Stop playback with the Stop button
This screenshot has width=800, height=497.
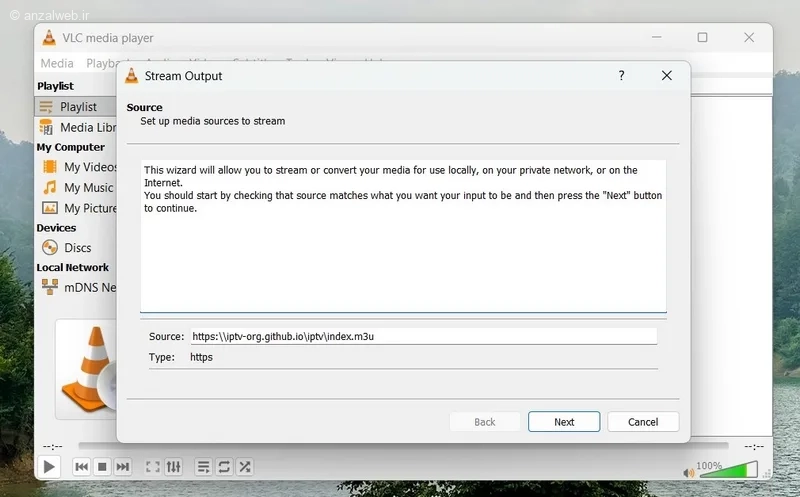click(x=102, y=466)
